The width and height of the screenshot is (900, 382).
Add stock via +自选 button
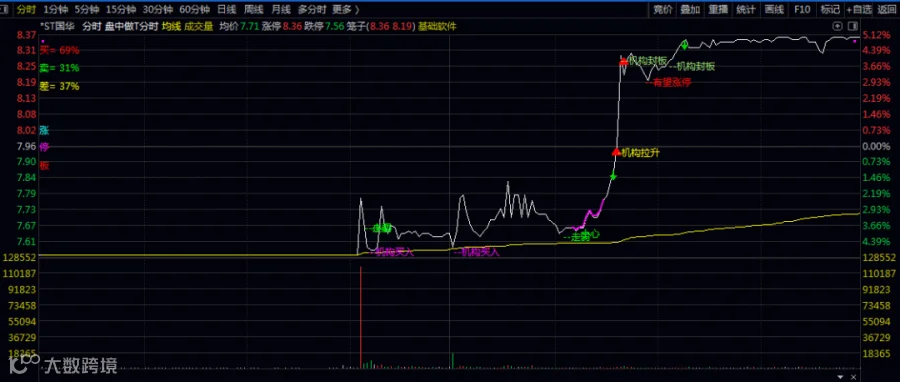[x=859, y=9]
